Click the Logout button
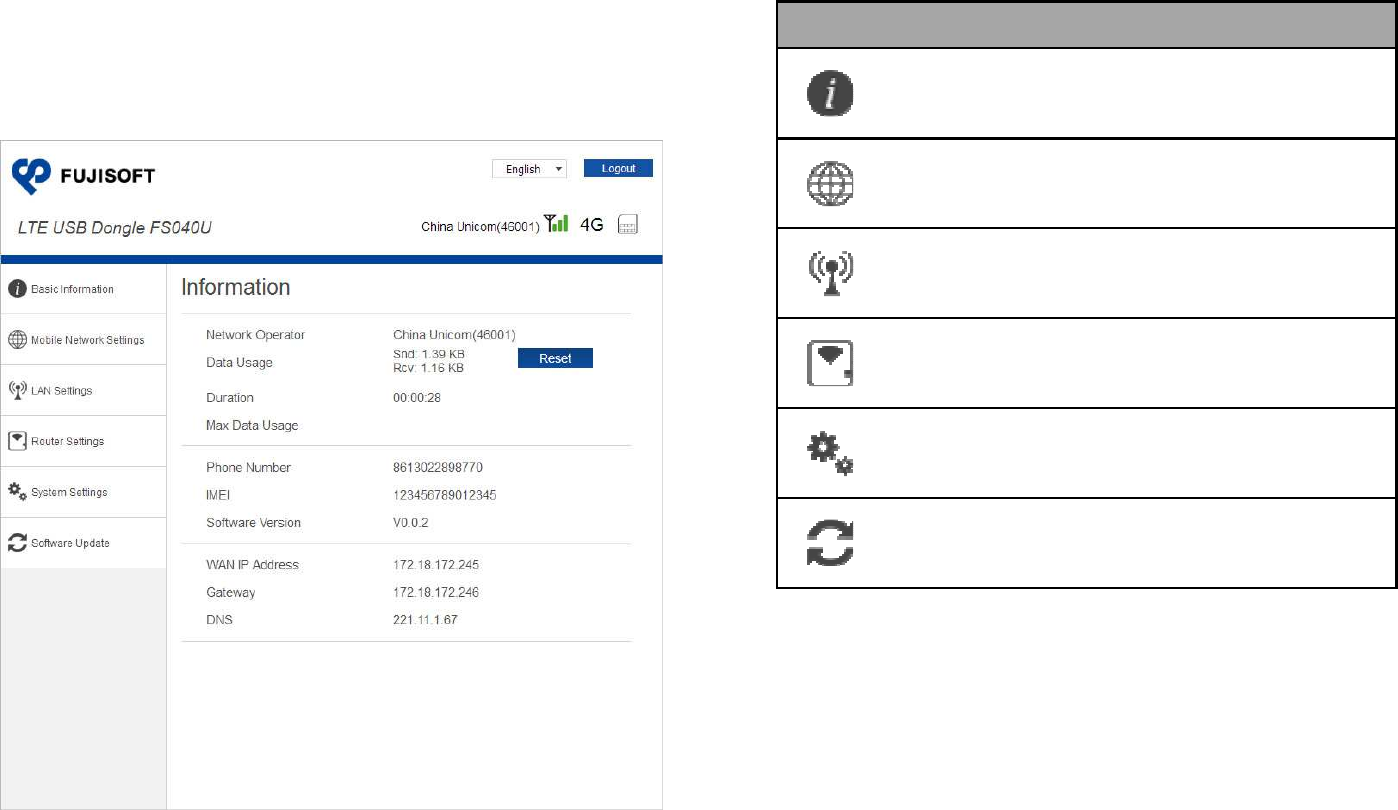Viewport: 1398px width, 810px height. pos(618,168)
